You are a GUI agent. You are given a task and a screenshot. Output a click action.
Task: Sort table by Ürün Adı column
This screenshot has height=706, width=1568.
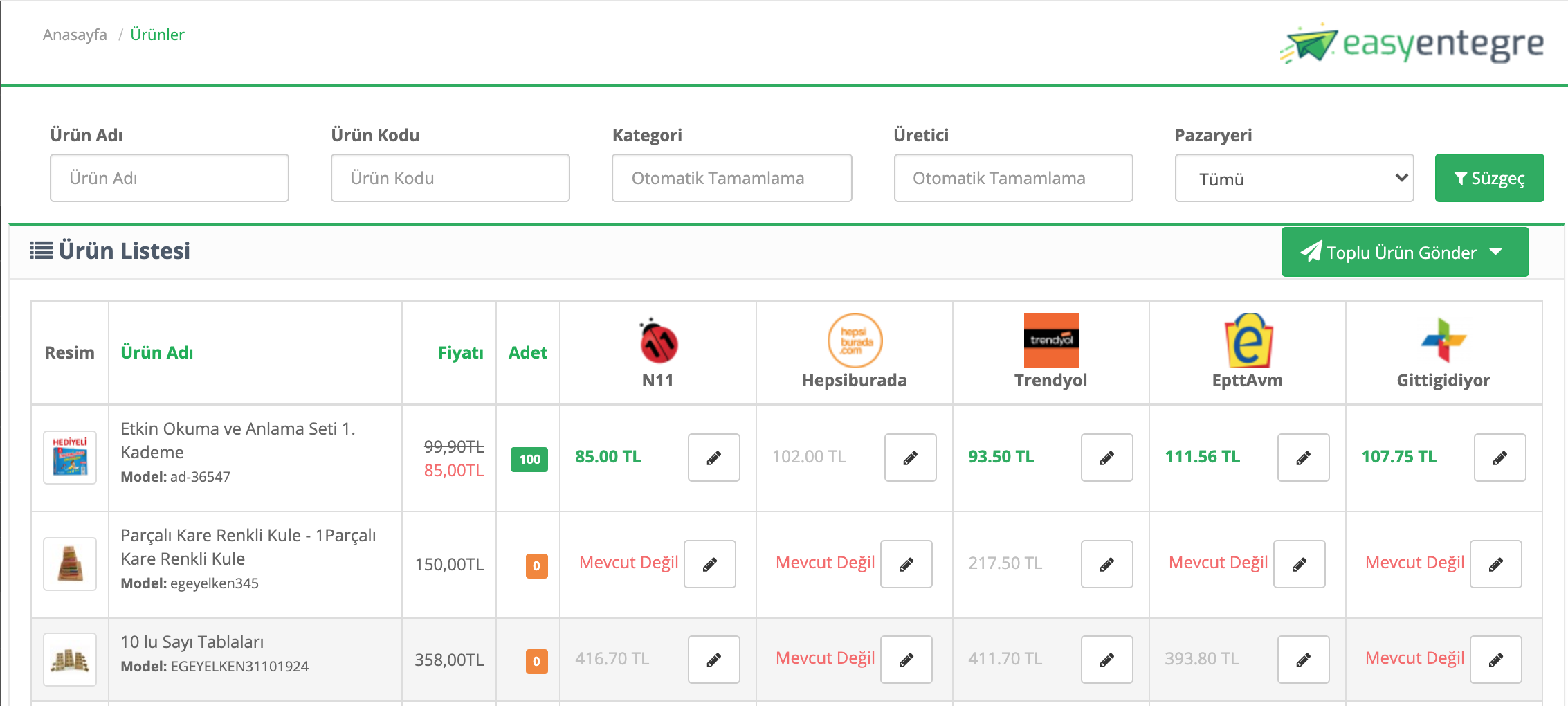click(157, 352)
